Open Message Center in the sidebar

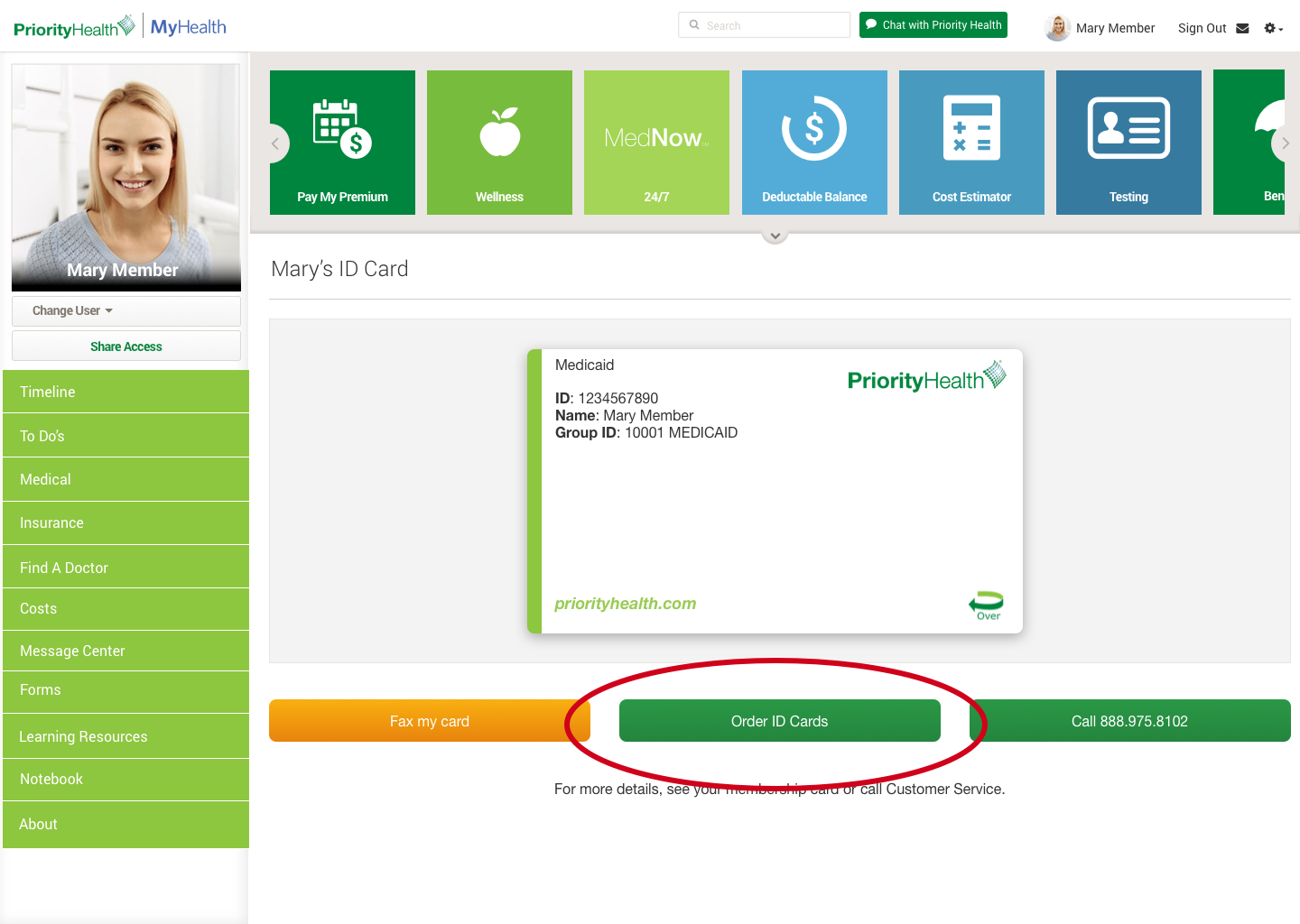(126, 651)
